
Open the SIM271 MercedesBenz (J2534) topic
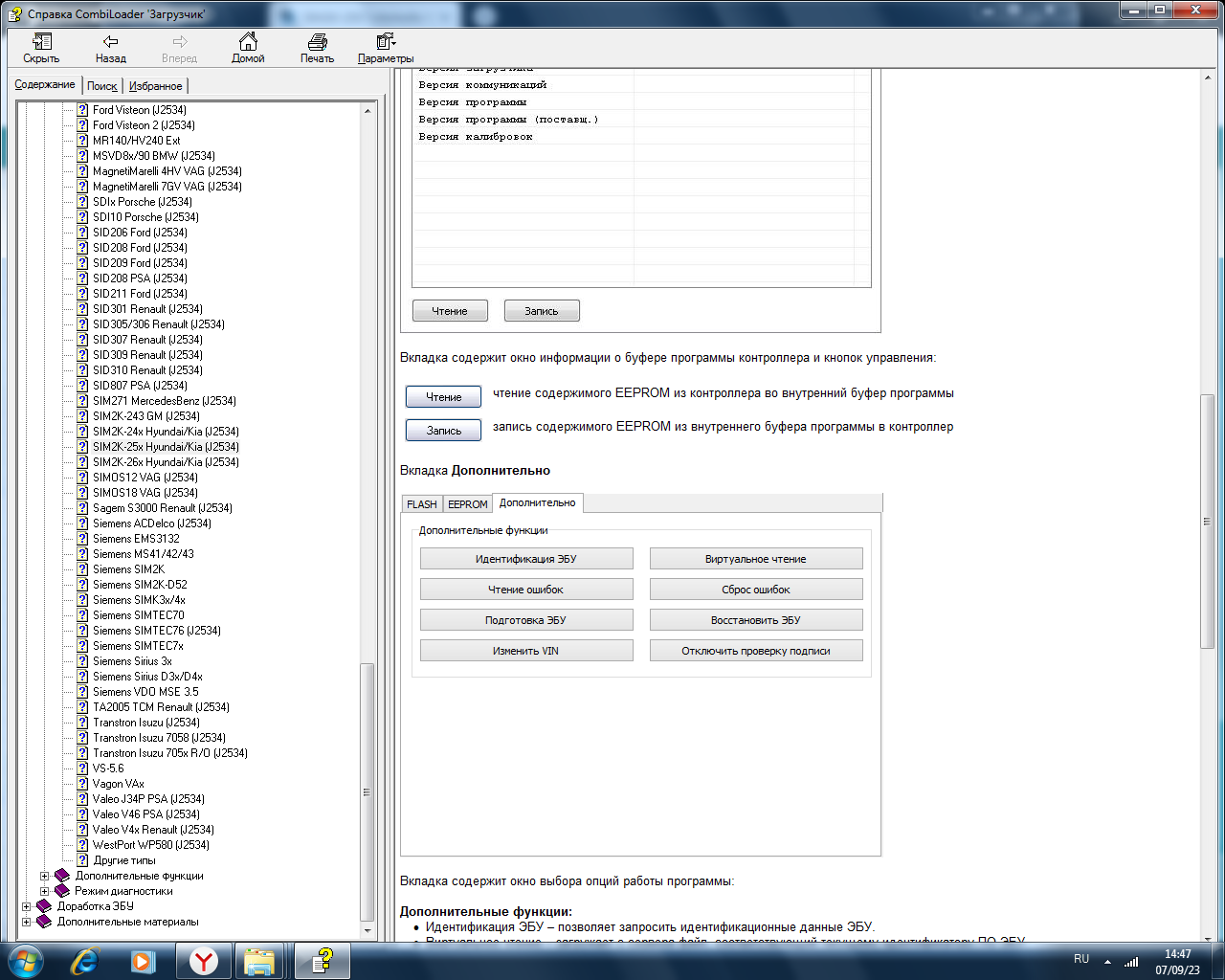click(x=164, y=401)
